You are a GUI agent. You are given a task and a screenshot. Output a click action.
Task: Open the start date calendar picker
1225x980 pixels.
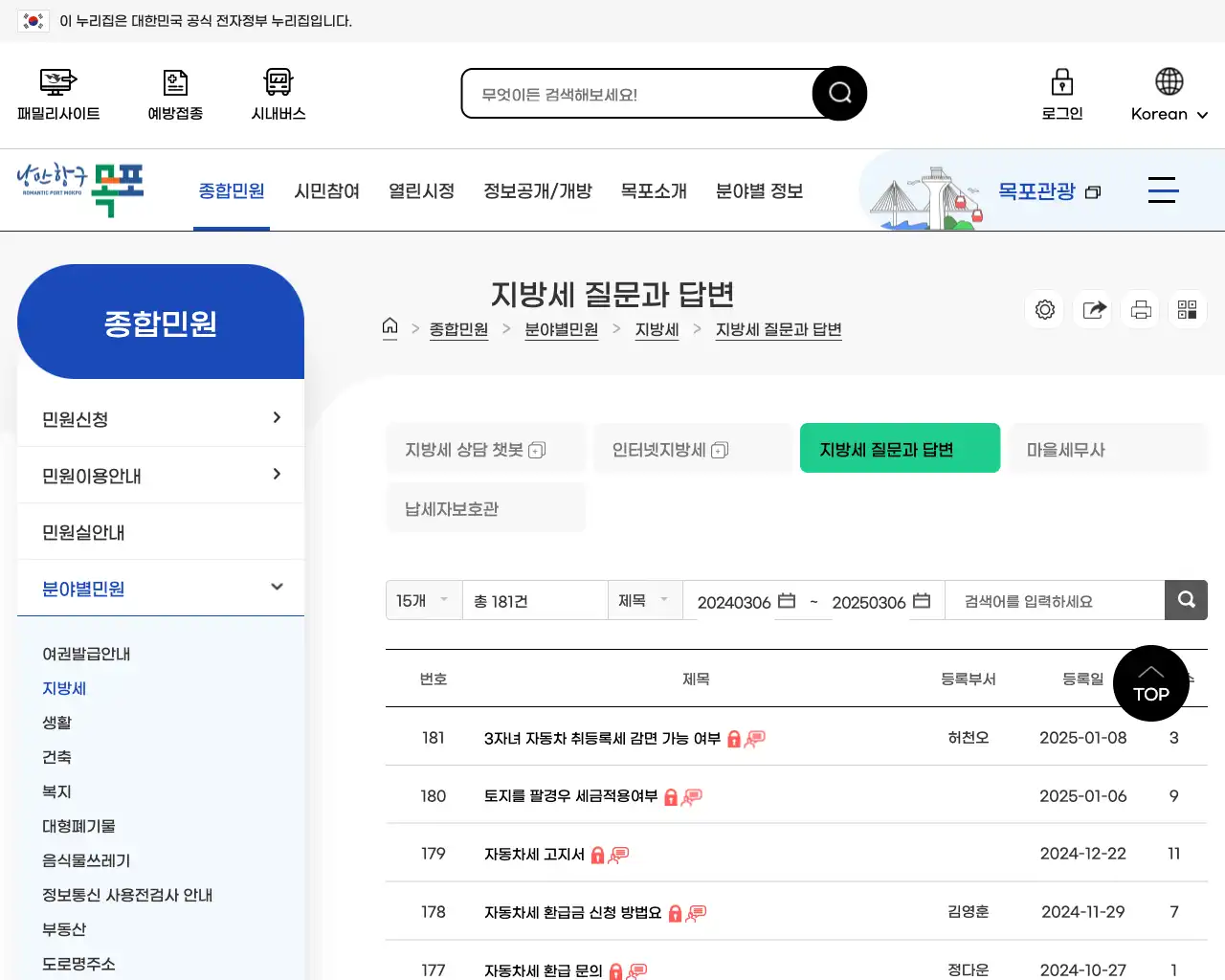click(787, 601)
